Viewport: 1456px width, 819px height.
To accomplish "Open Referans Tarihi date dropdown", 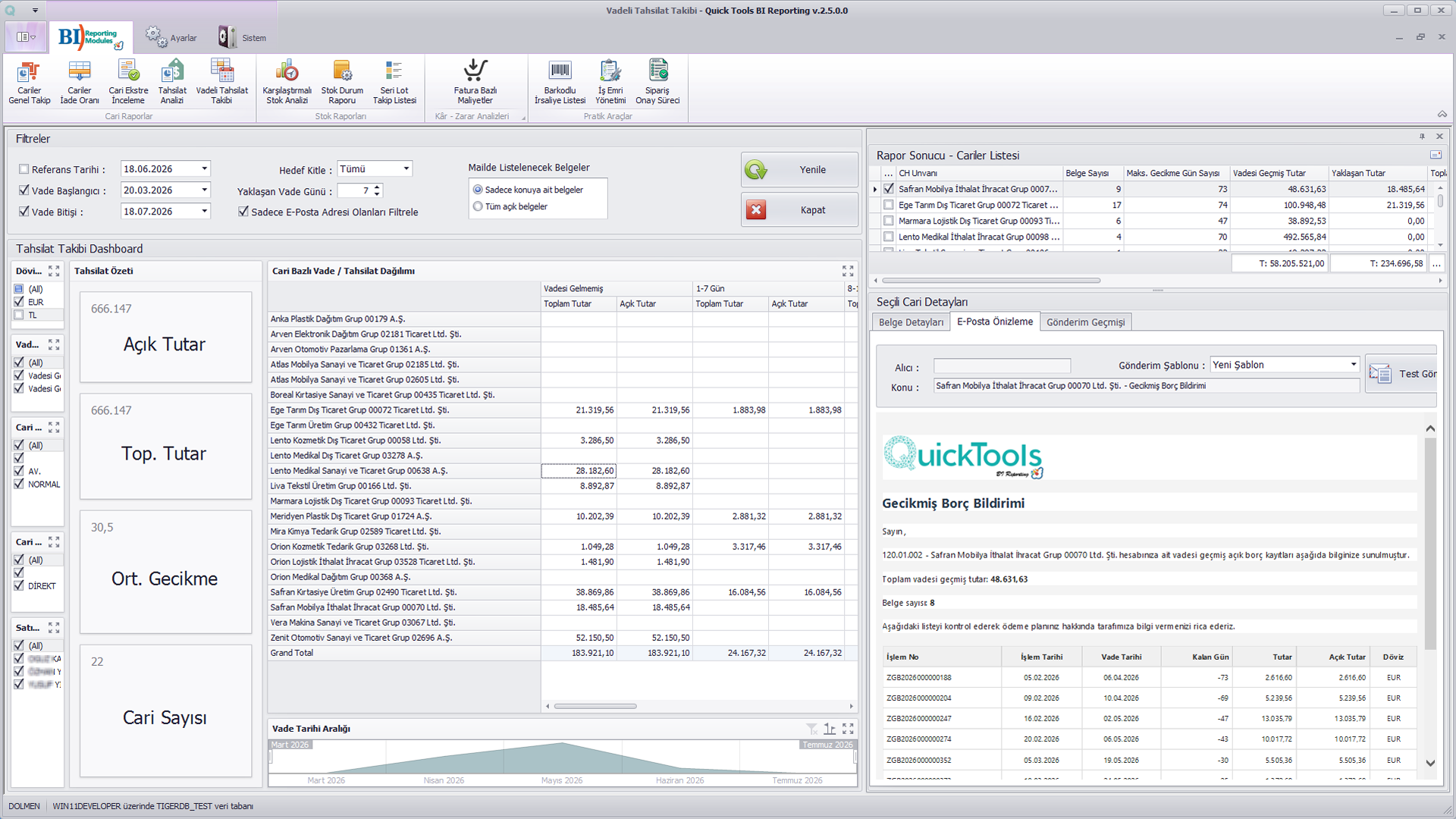I will (x=204, y=169).
